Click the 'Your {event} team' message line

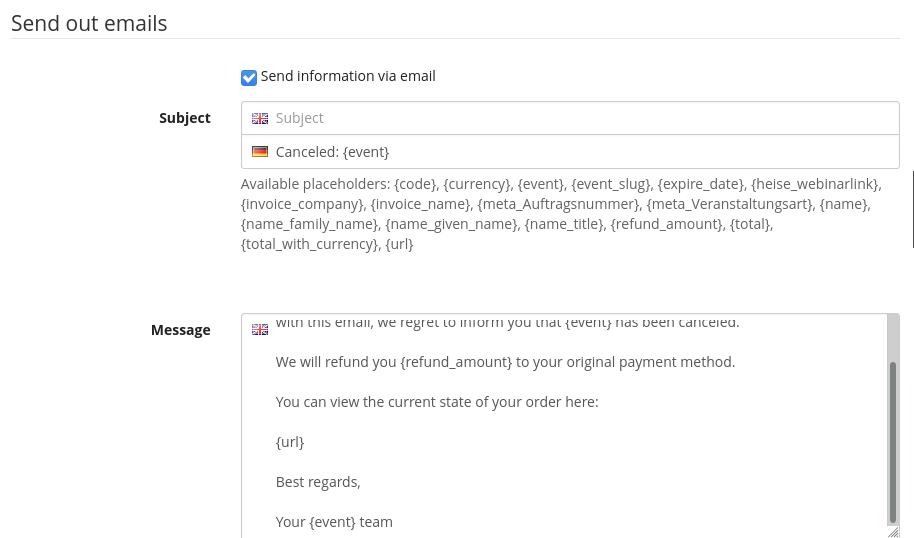[x=334, y=522]
